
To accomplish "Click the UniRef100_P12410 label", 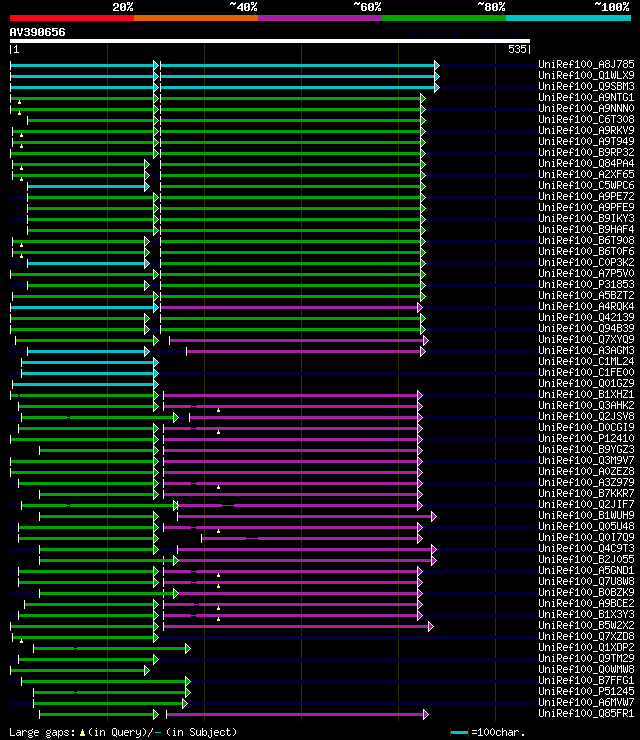I will (586, 438).
